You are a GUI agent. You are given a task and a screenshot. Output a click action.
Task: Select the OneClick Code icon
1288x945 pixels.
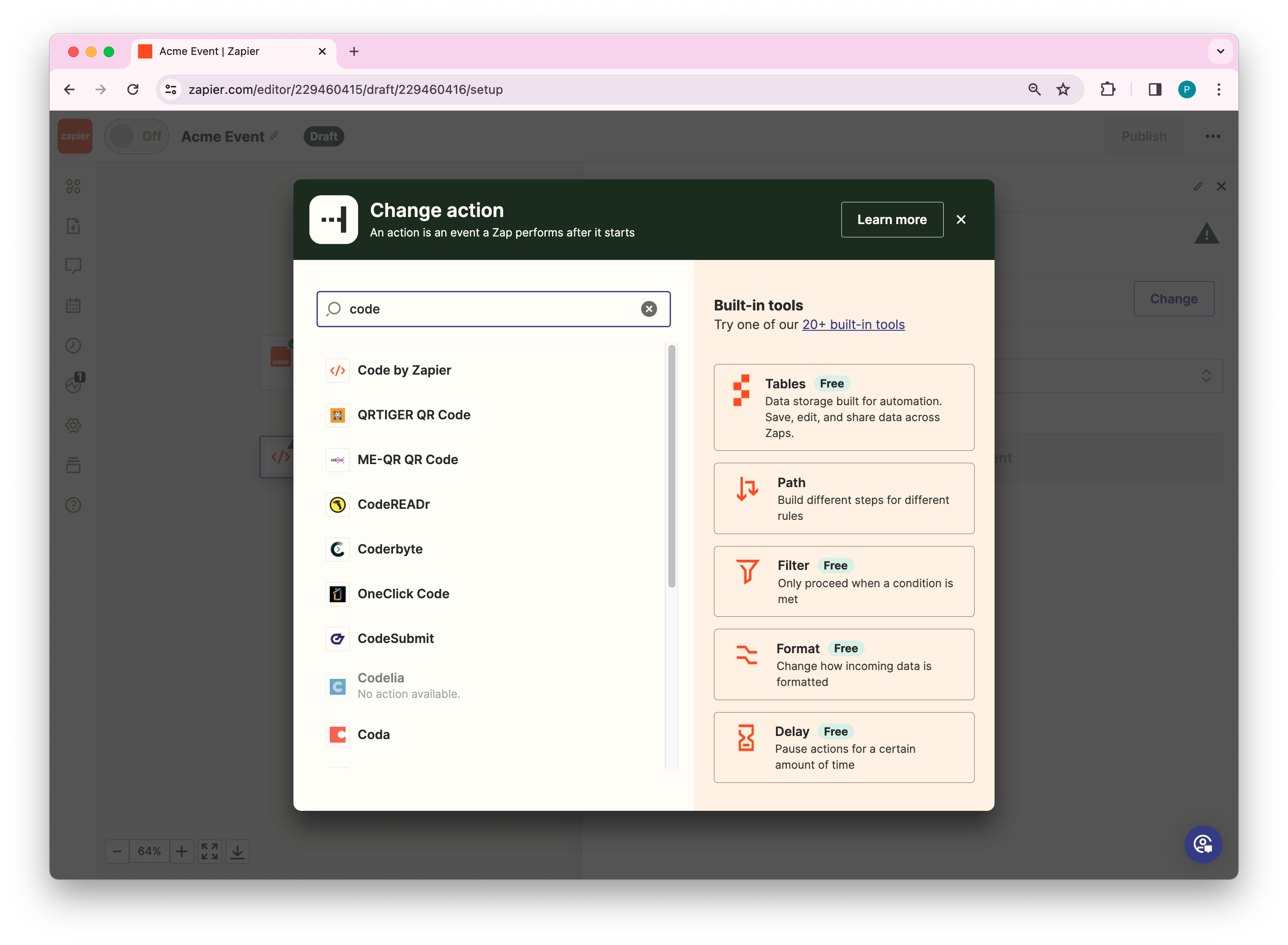tap(337, 594)
